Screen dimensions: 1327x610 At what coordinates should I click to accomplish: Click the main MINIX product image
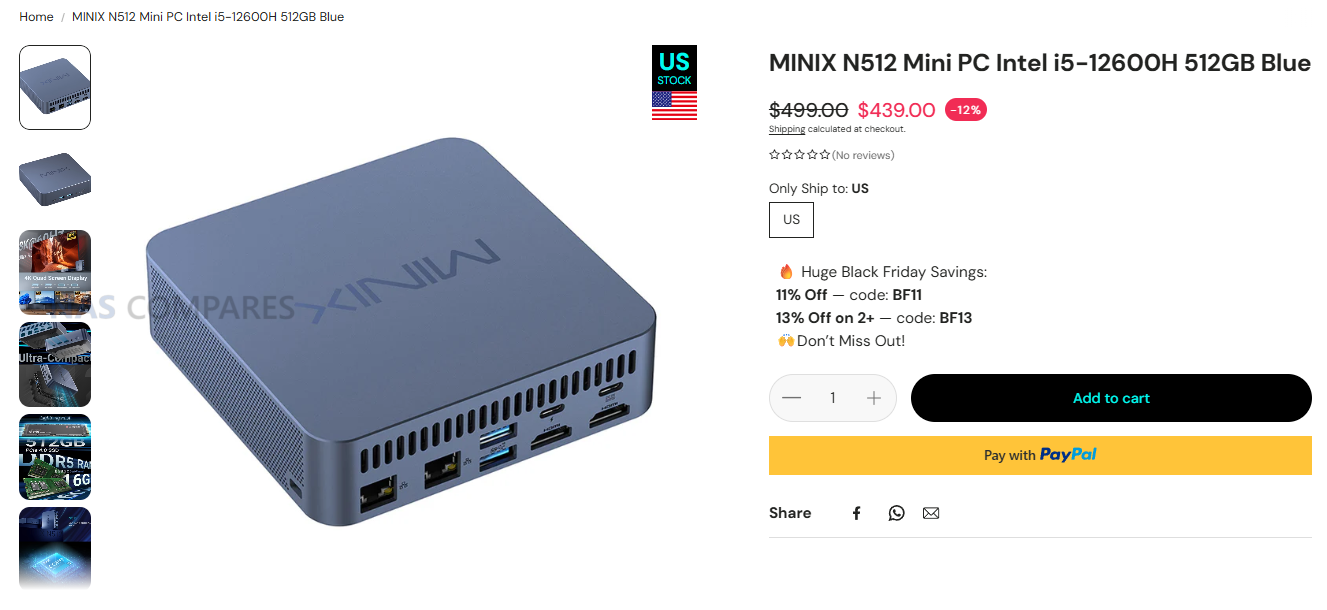point(400,330)
